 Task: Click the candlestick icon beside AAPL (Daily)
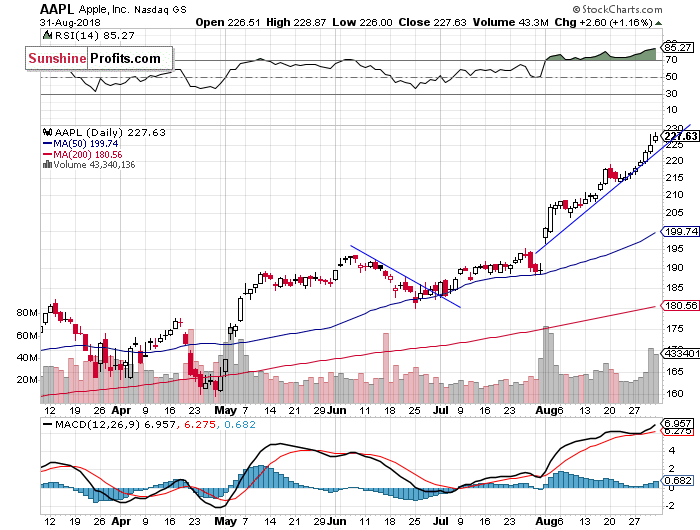(47, 132)
